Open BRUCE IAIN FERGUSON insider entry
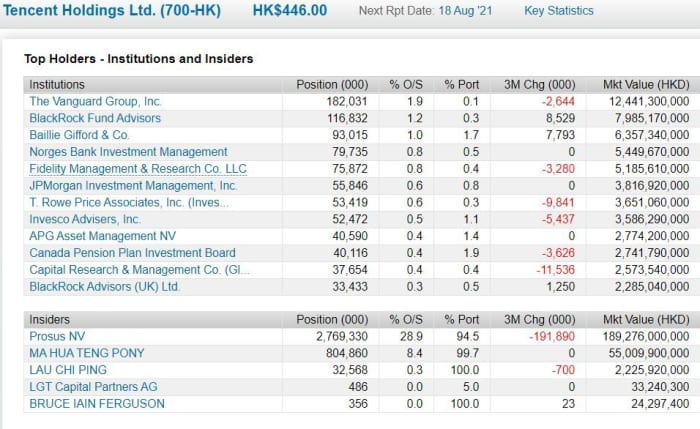Viewport: 700px width, 429px height. (97, 404)
